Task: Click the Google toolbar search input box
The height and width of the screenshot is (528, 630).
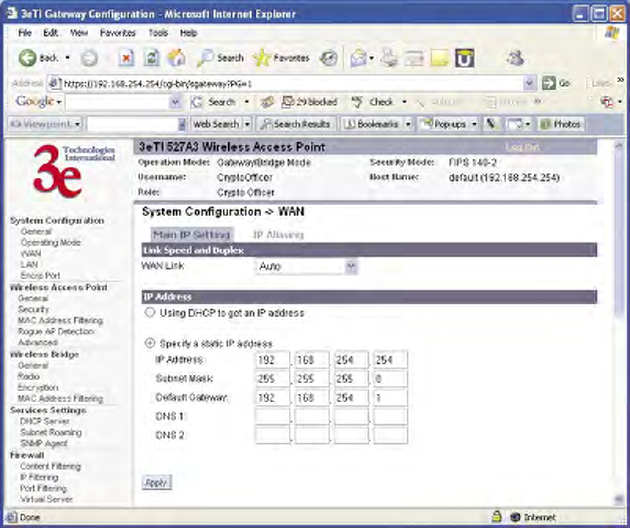Action: click(118, 102)
